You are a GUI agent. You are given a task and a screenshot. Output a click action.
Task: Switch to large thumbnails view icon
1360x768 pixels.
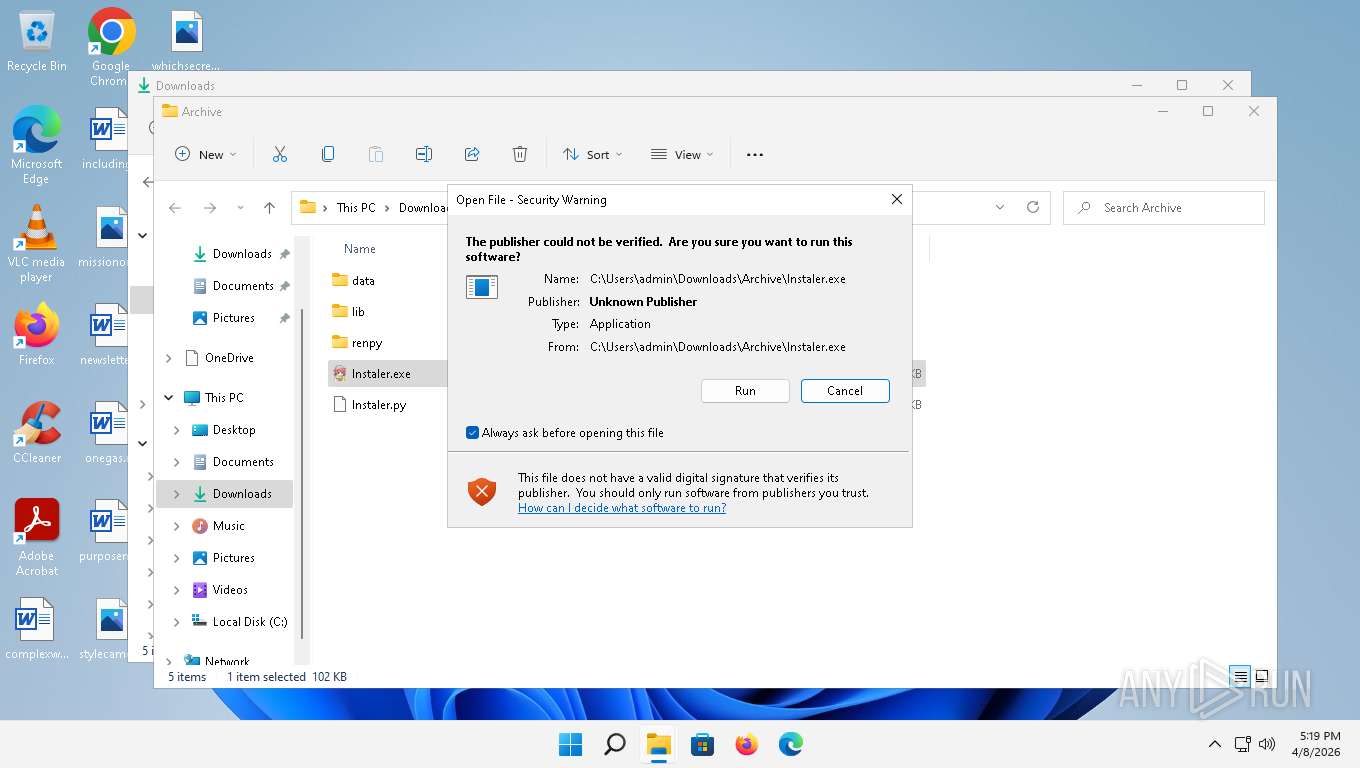click(1262, 676)
